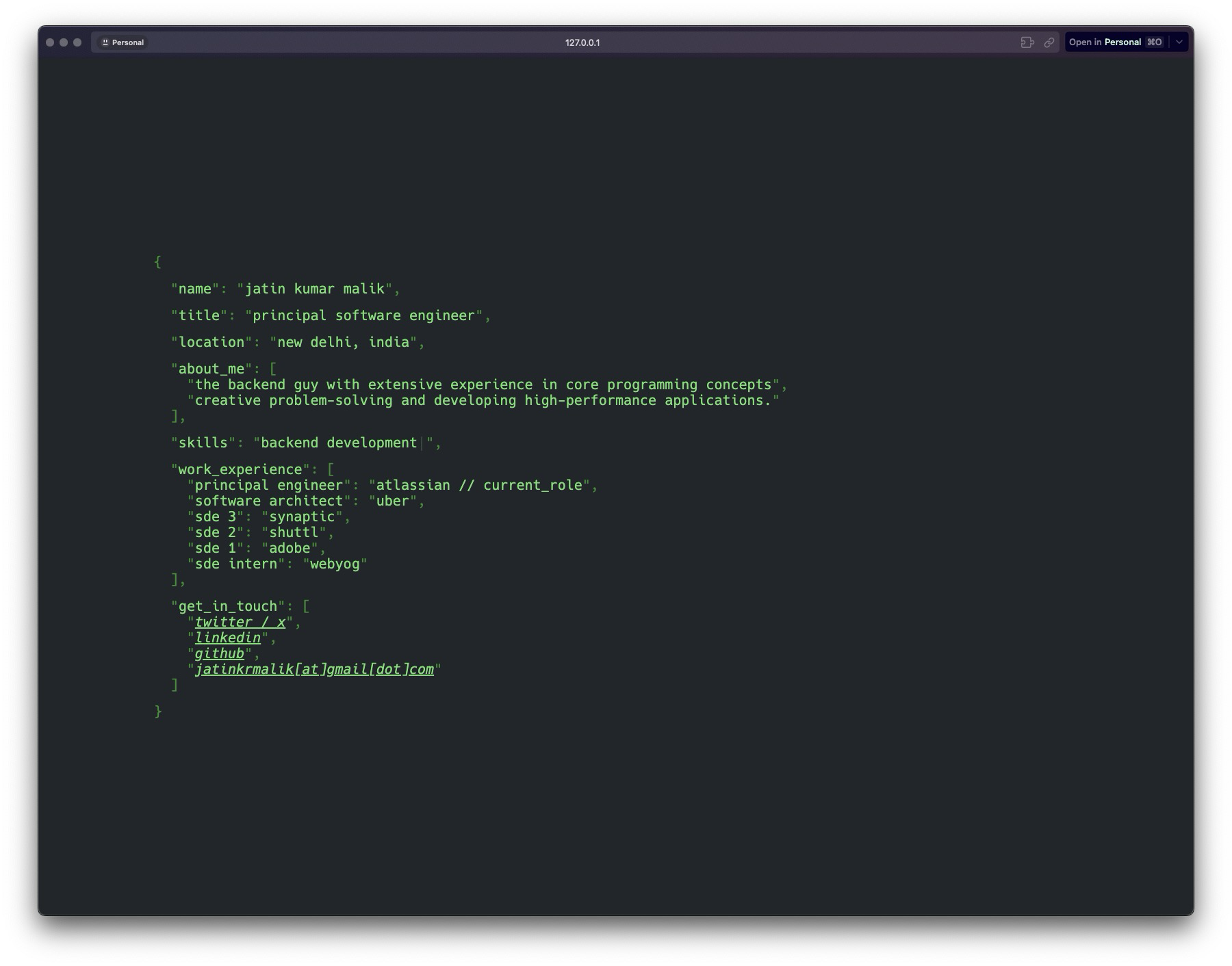The image size is (1232, 966).
Task: Click the command symbol in Open in Personal button
Action: (x=1154, y=42)
